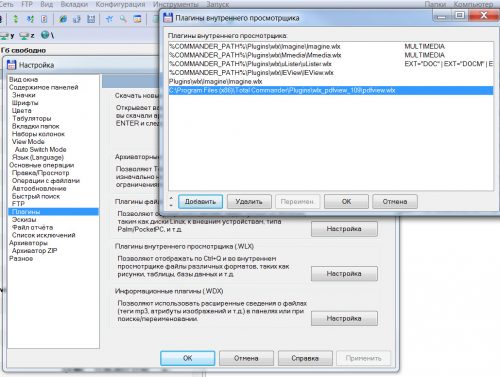Select Вид окна settings category
This screenshot has height=377, width=500.
point(23,80)
